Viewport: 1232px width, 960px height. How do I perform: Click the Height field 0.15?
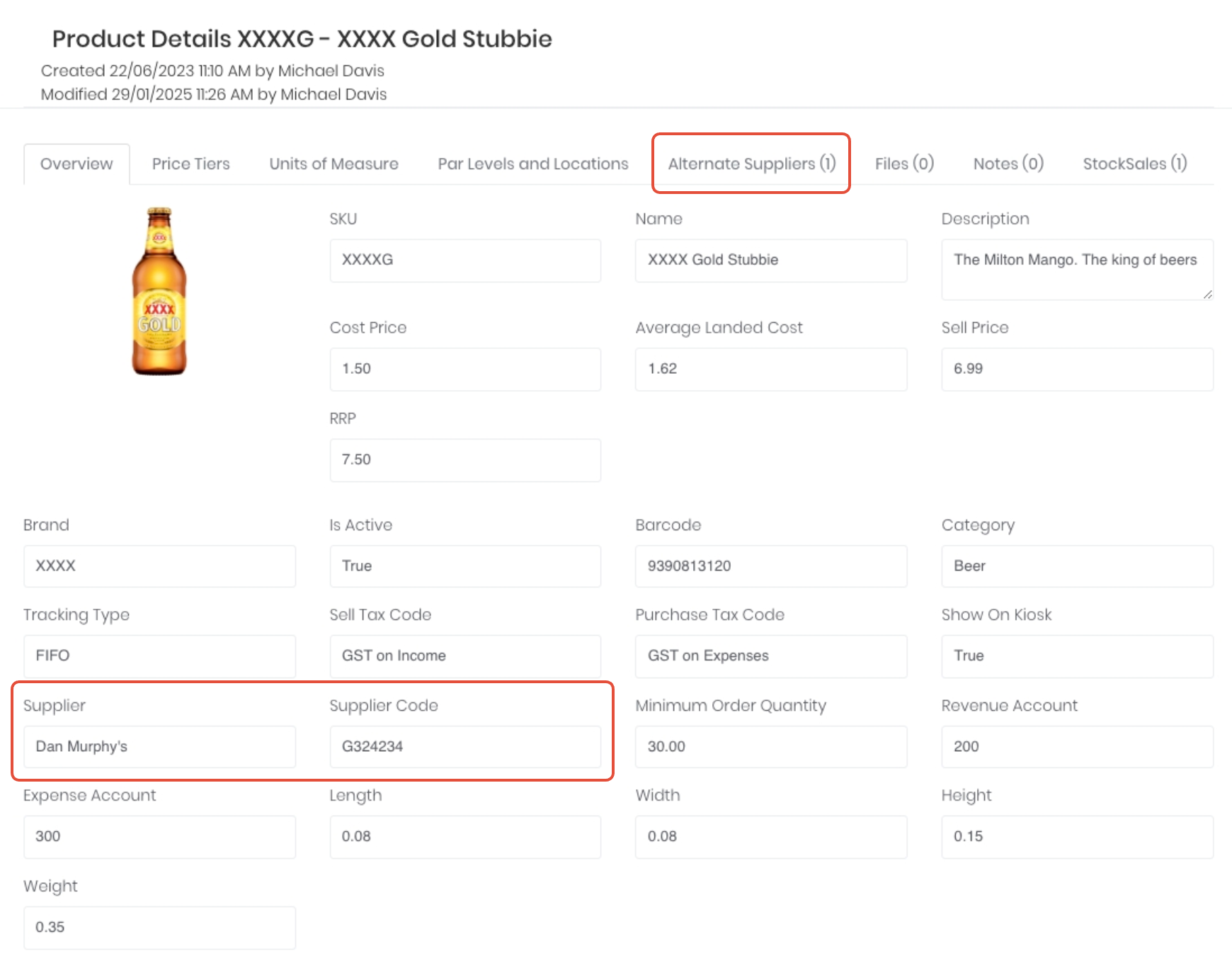pyautogui.click(x=1077, y=837)
